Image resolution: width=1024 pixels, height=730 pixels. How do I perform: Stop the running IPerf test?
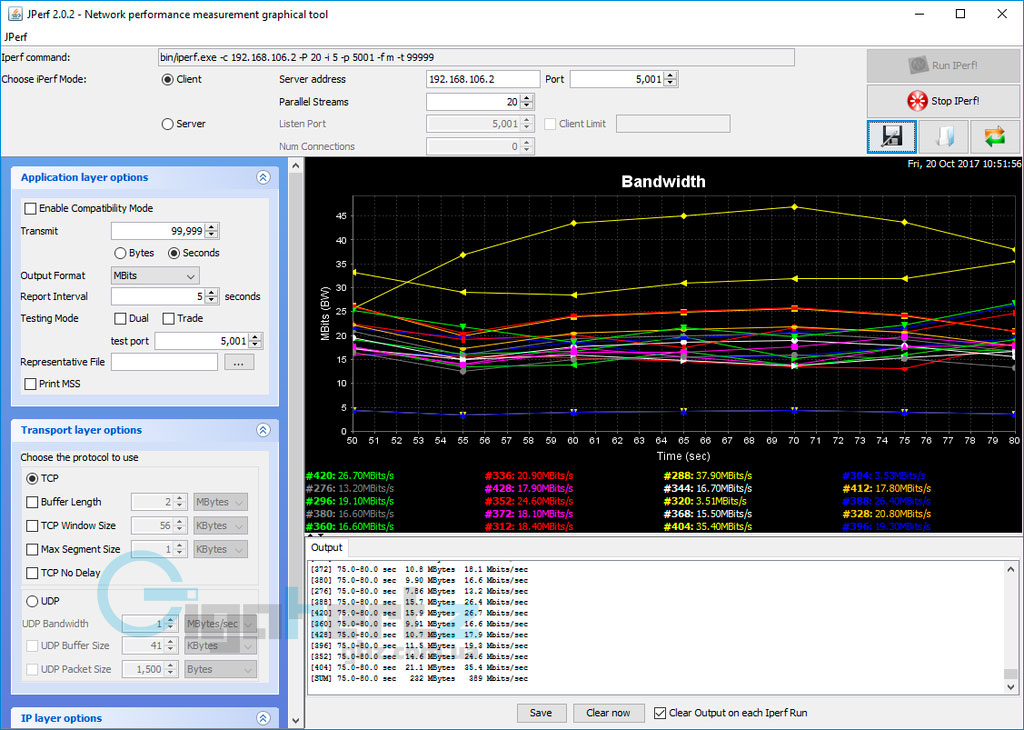(942, 101)
